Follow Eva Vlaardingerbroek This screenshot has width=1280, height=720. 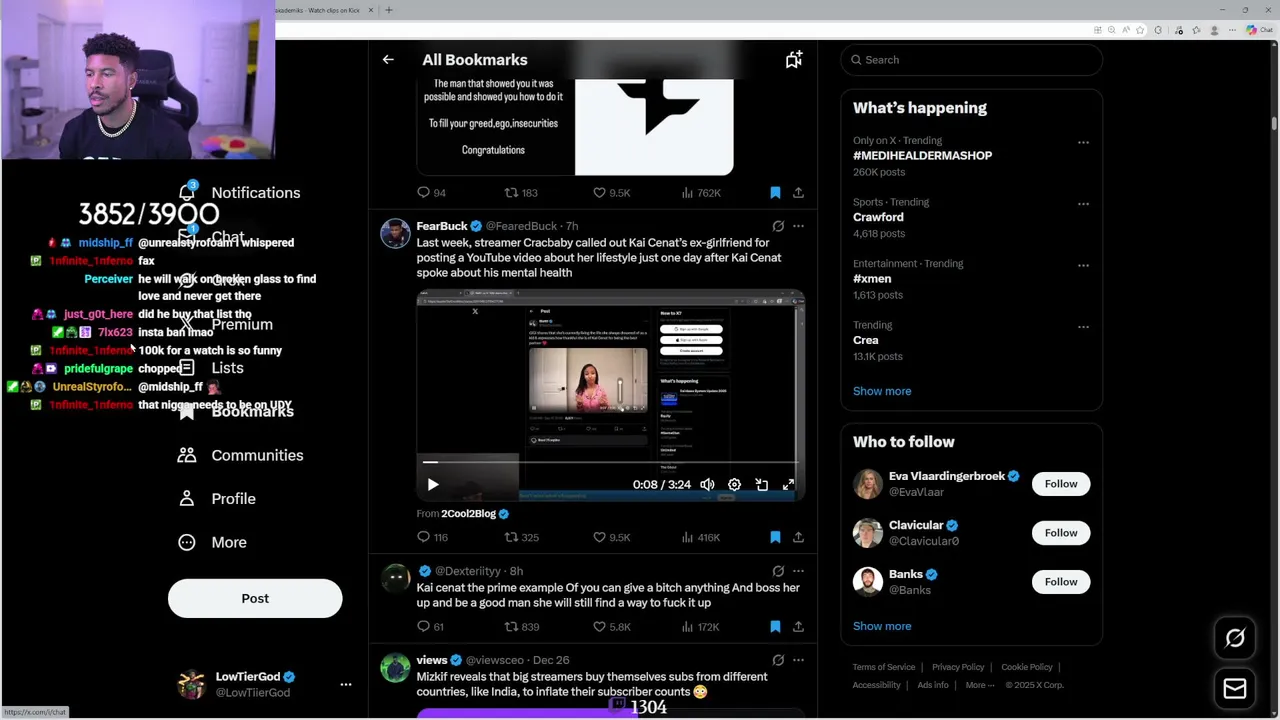tap(1061, 484)
